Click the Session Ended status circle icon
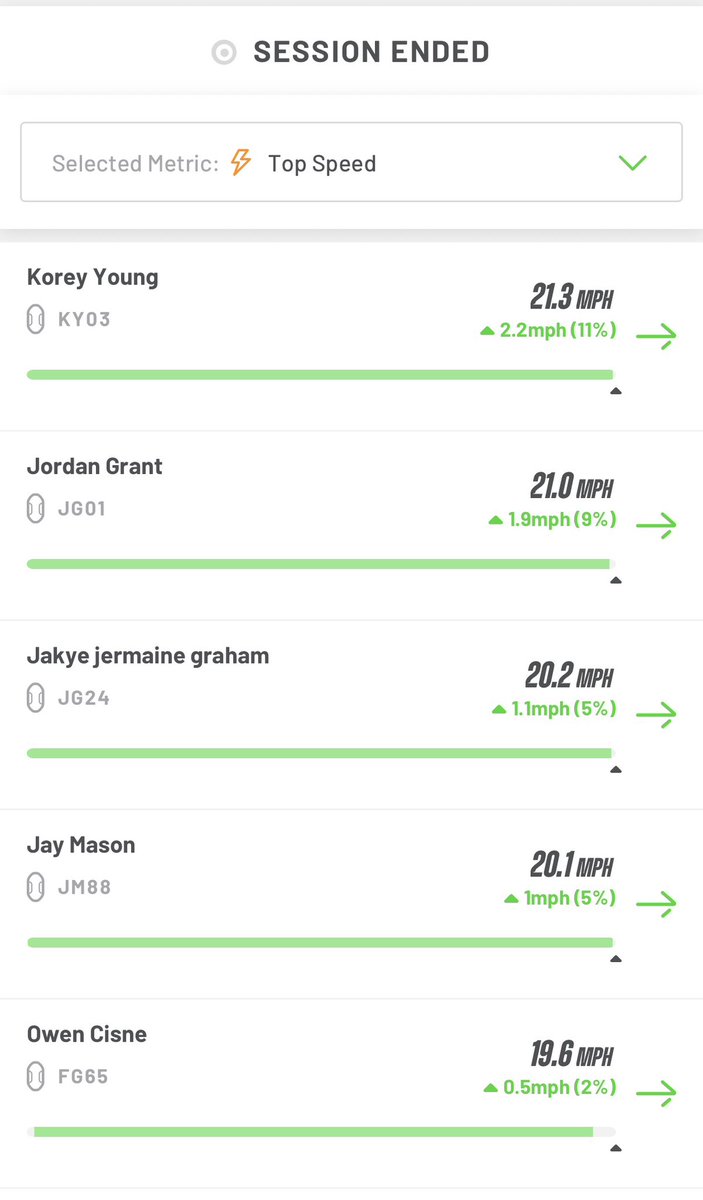This screenshot has height=1200, width=703. 224,53
